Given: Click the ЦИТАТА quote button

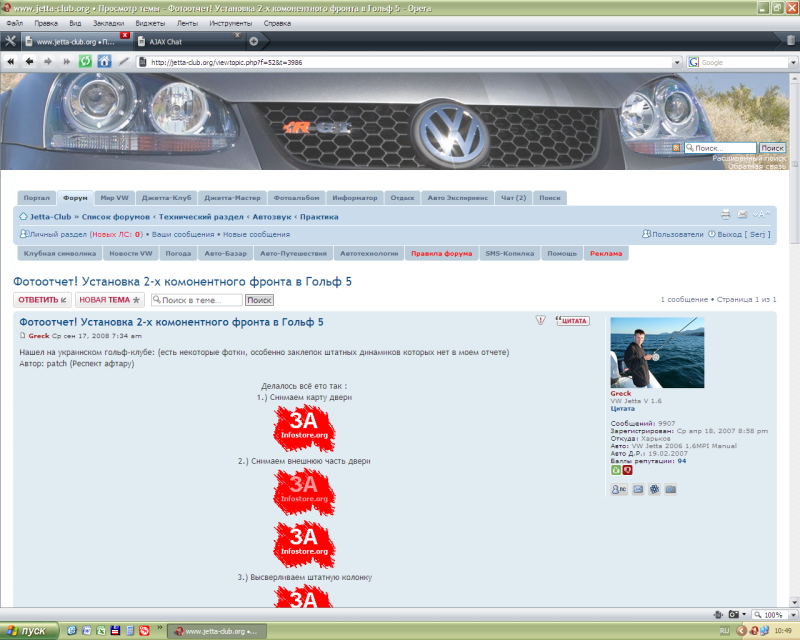Looking at the screenshot, I should 574,321.
